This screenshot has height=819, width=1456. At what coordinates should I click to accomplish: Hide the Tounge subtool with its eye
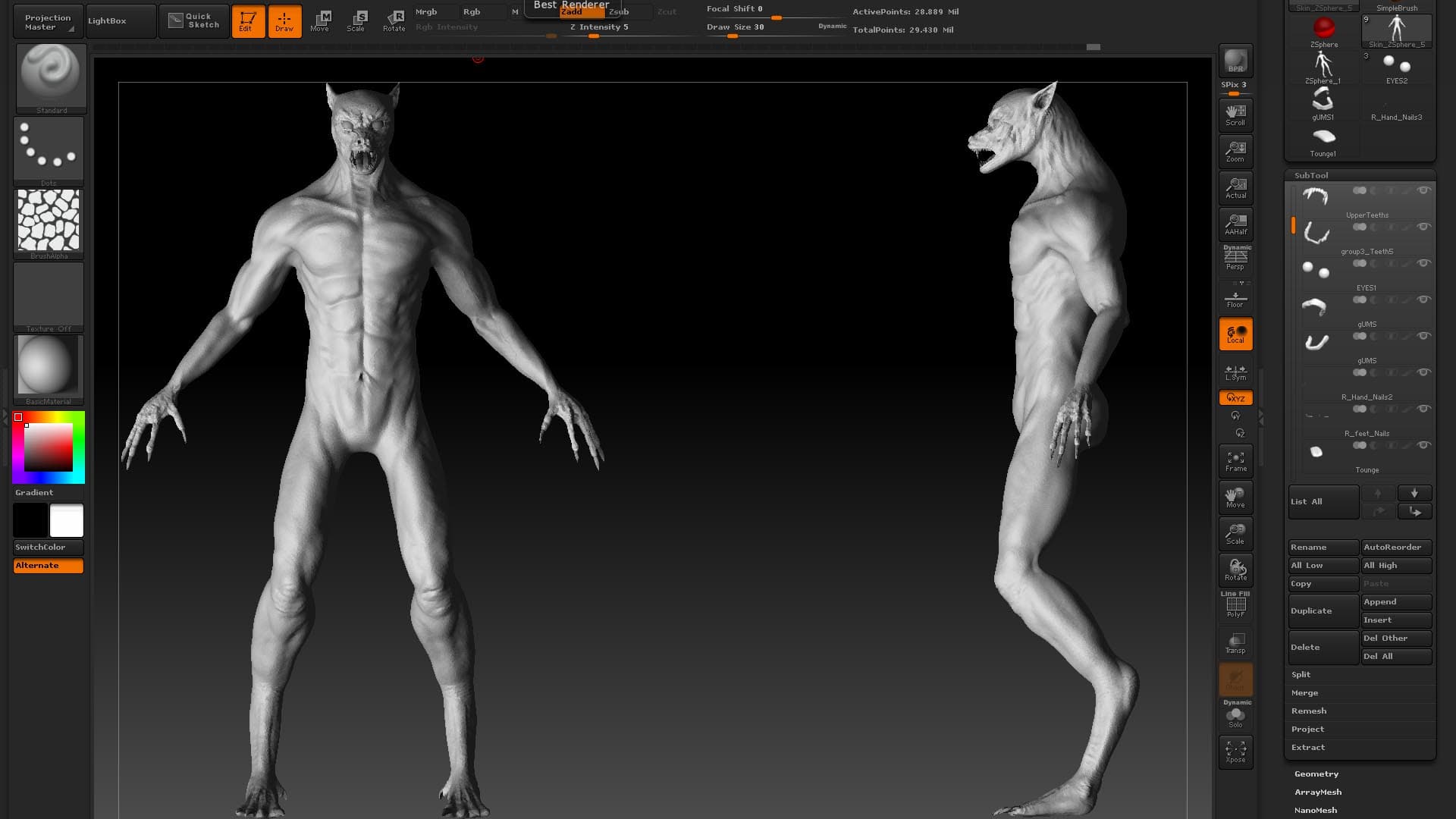coord(1423,445)
